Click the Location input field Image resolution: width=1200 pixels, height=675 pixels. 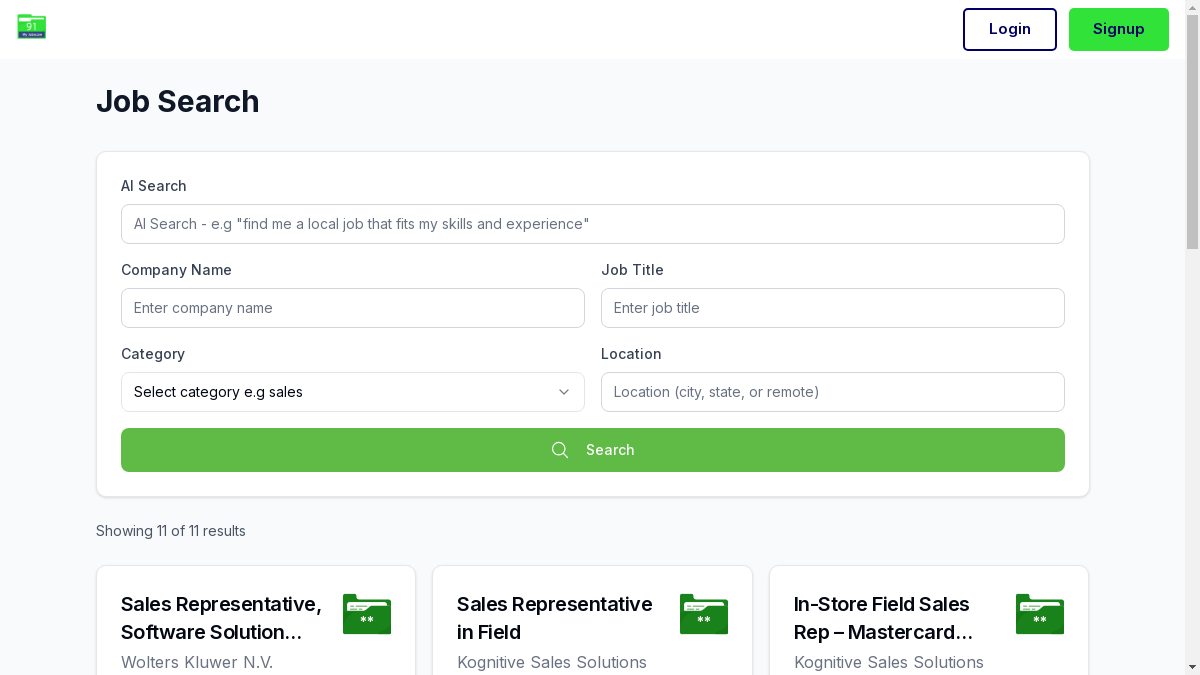pyautogui.click(x=832, y=392)
